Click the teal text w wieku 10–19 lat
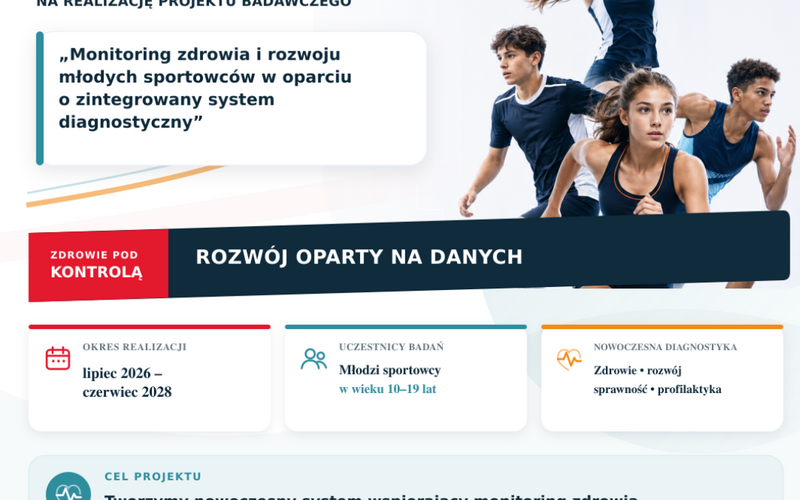The image size is (800, 500). pyautogui.click(x=388, y=389)
